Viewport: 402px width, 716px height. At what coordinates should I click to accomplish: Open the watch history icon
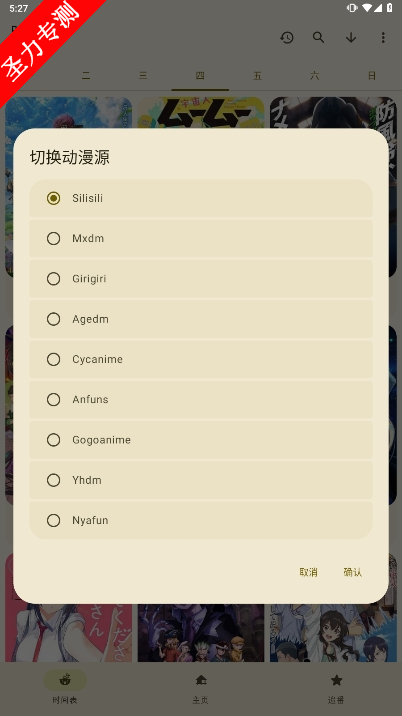(287, 37)
